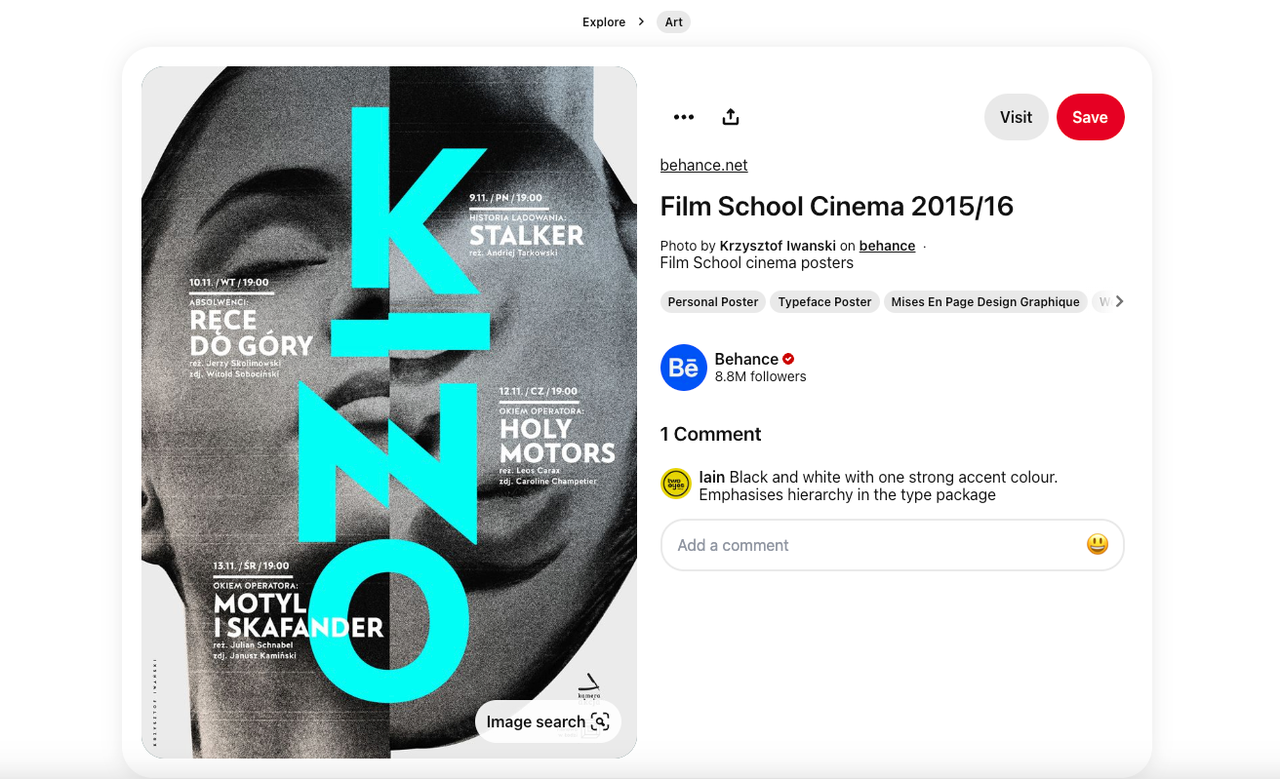Click the Behance profile logo avatar
Screen dimensions: 1280x779
click(x=683, y=368)
